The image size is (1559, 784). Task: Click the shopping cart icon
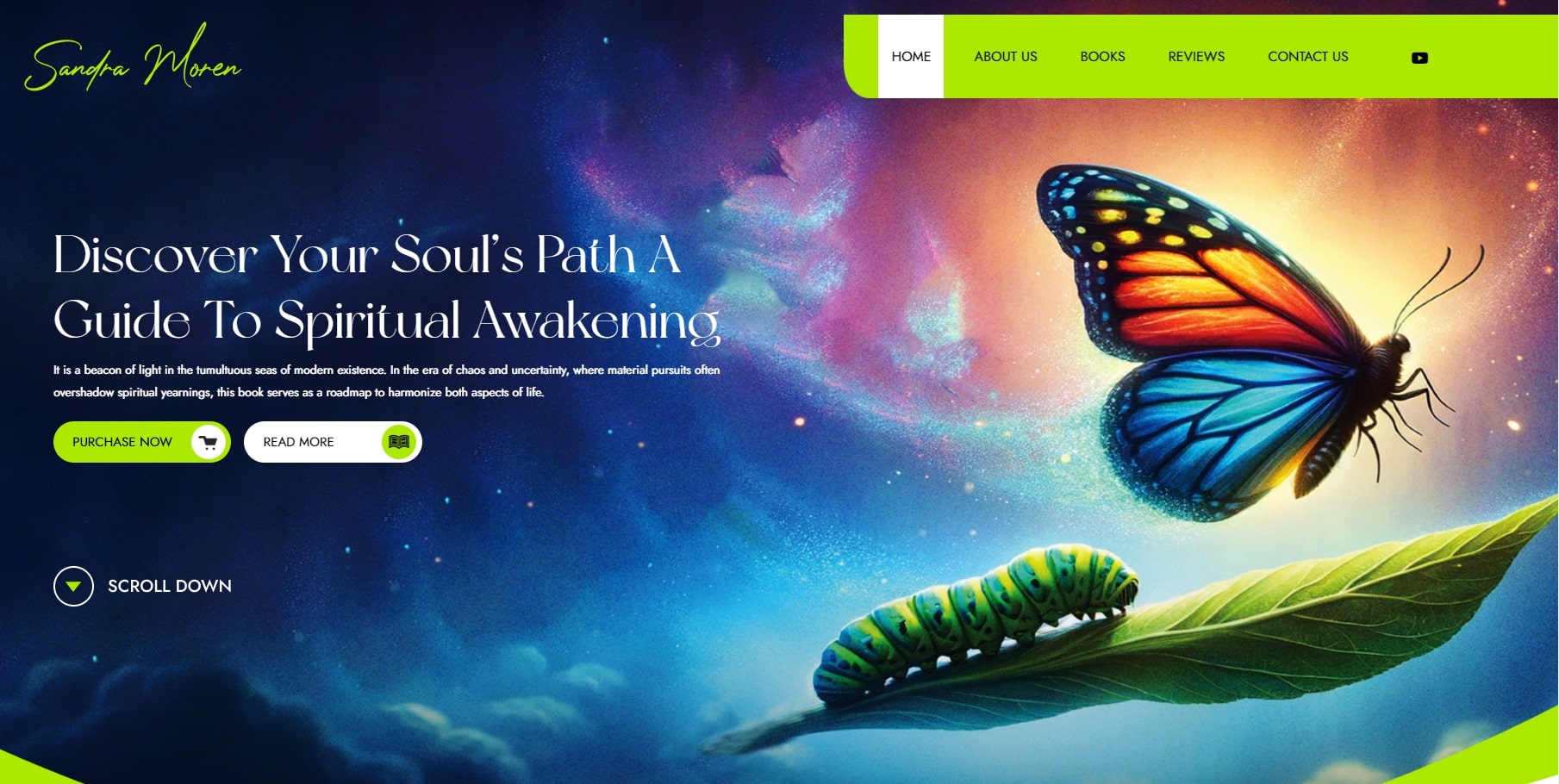coord(209,442)
